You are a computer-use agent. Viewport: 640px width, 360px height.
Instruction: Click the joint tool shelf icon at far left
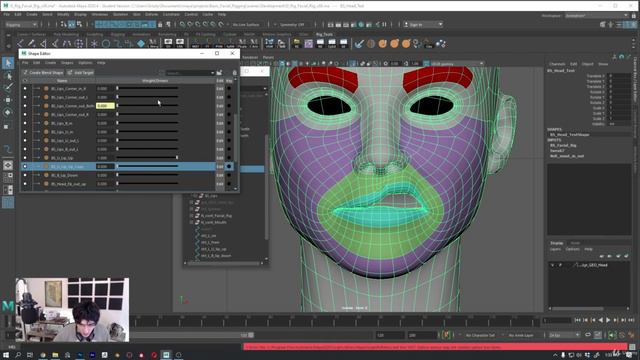(x=20, y=43)
